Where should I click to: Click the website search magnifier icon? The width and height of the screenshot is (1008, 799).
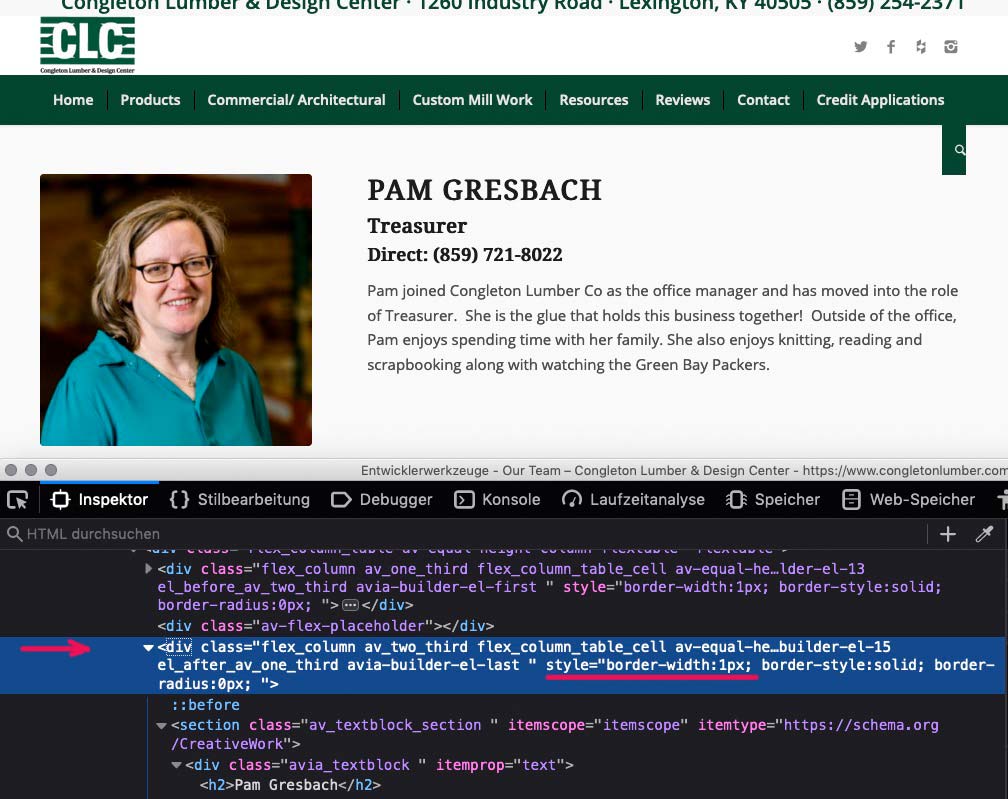[960, 150]
